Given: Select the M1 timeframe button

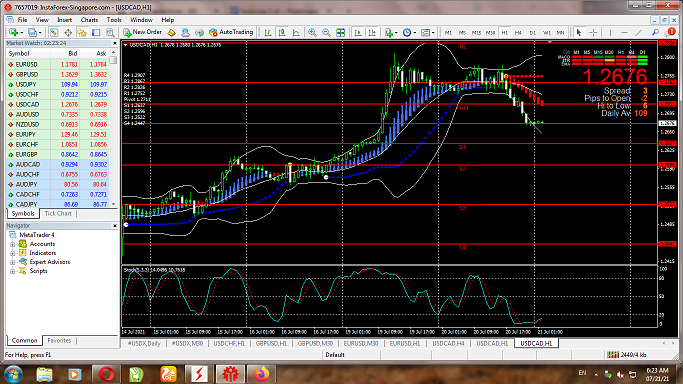Looking at the screenshot, I should coord(448,33).
